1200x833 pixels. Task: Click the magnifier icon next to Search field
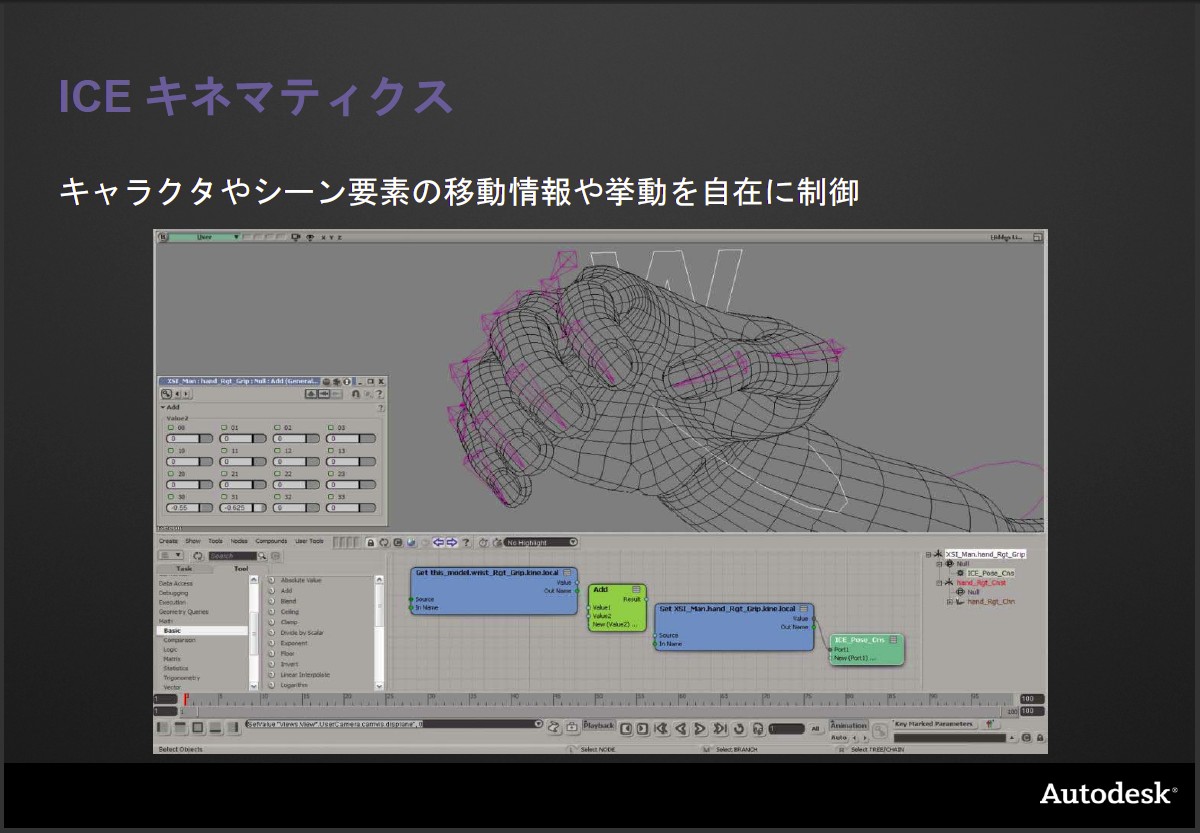(x=262, y=556)
